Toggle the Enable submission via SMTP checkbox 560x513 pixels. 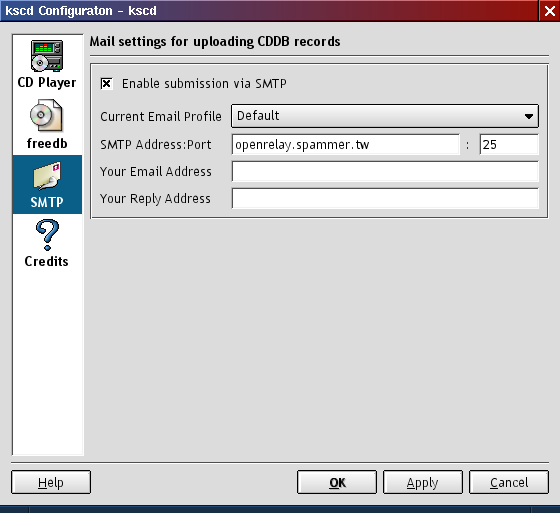[106, 84]
